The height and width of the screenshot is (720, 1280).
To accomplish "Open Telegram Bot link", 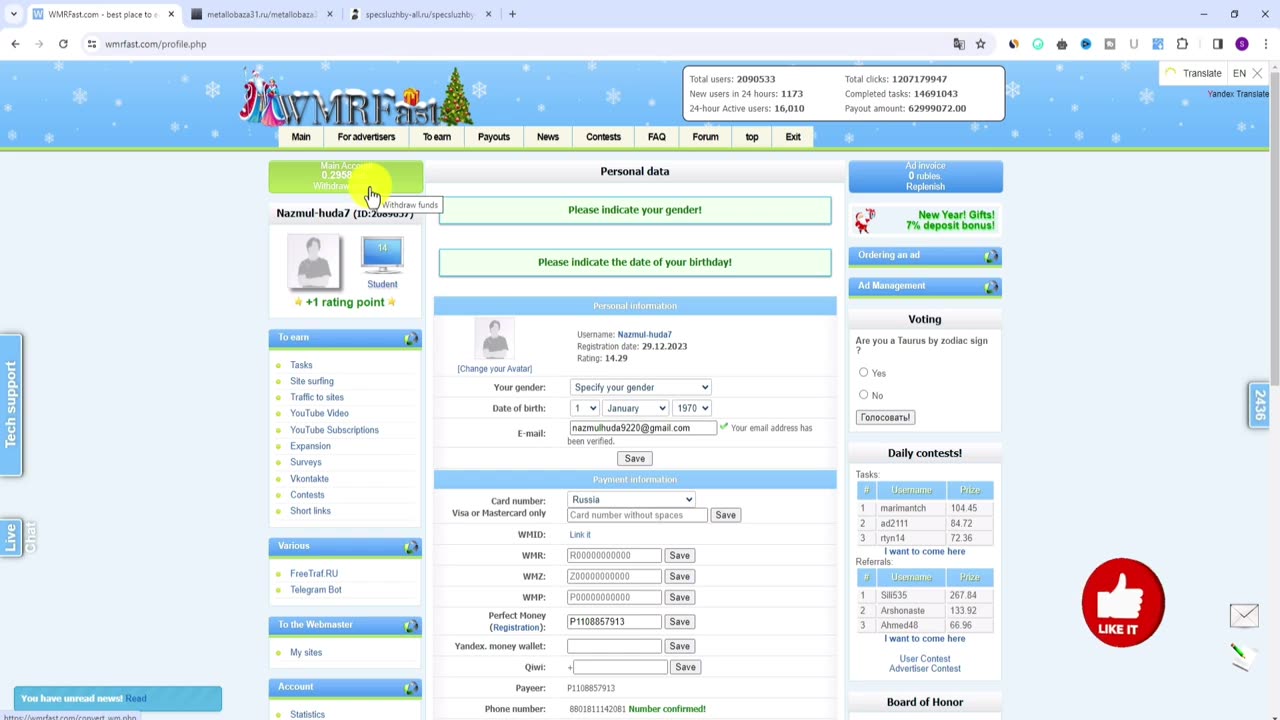I will click(316, 590).
